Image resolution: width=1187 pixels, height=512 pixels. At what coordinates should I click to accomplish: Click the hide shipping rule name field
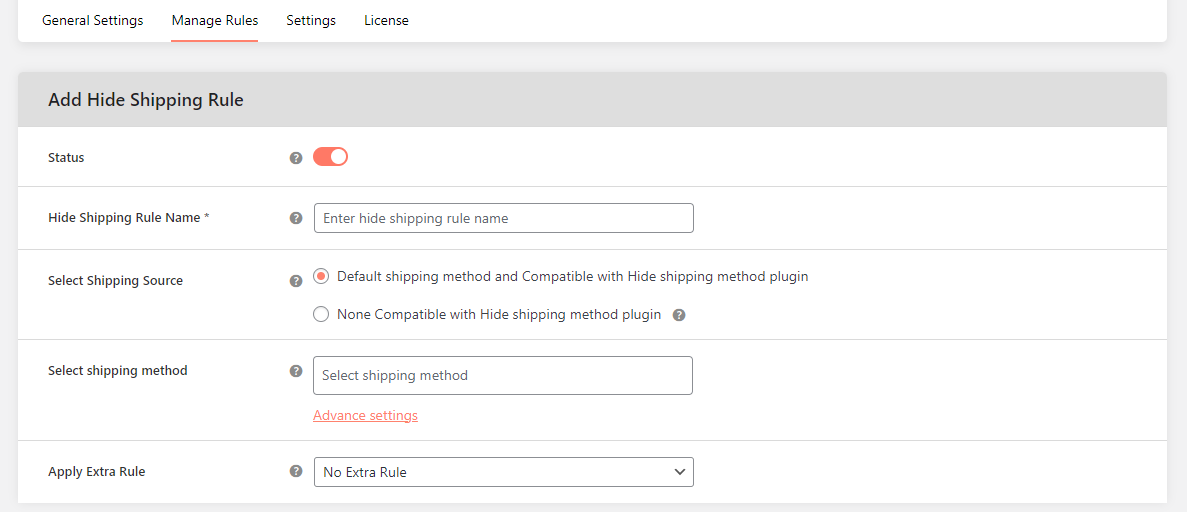pos(503,218)
